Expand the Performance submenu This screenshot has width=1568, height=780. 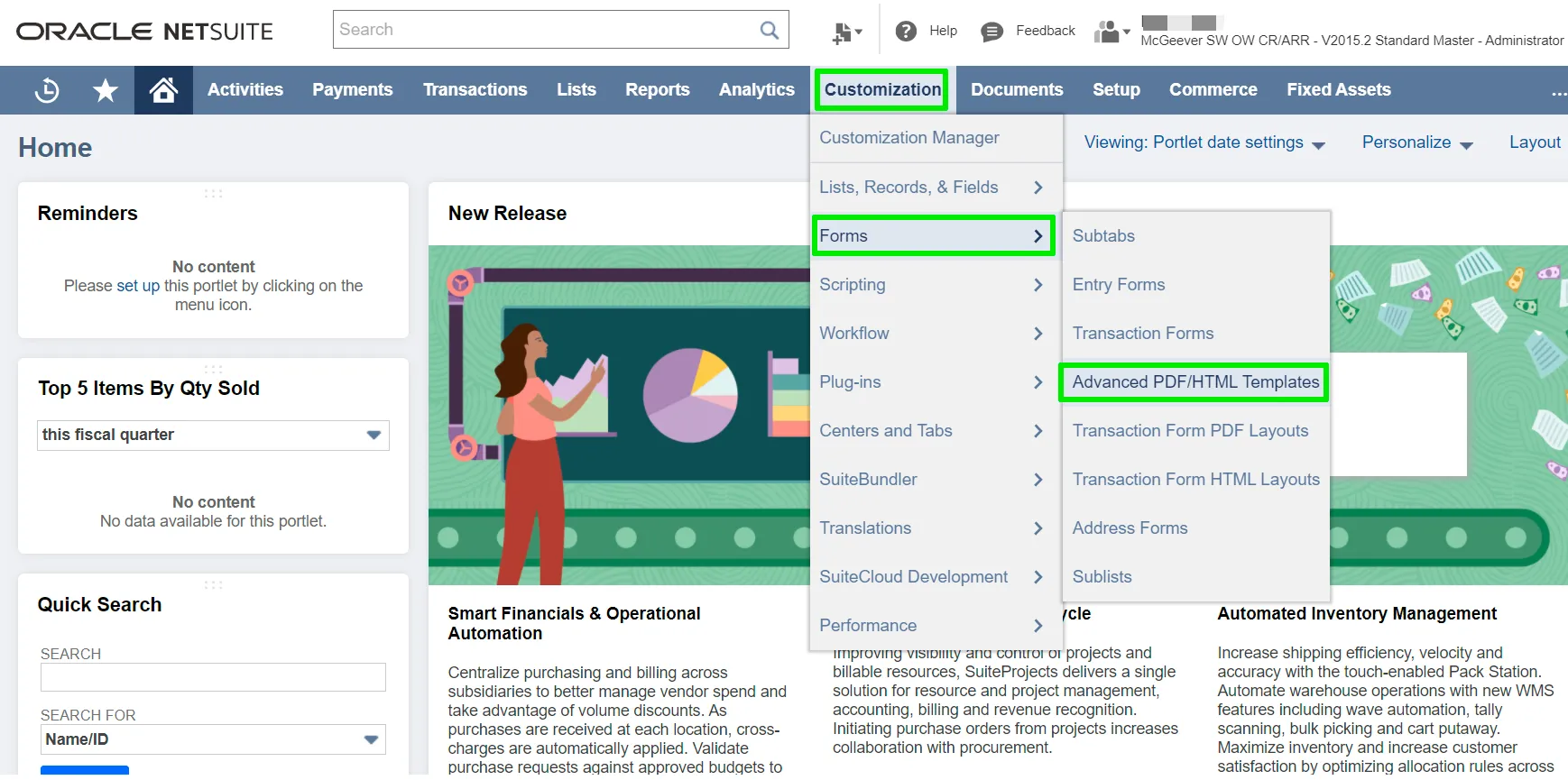[936, 625]
